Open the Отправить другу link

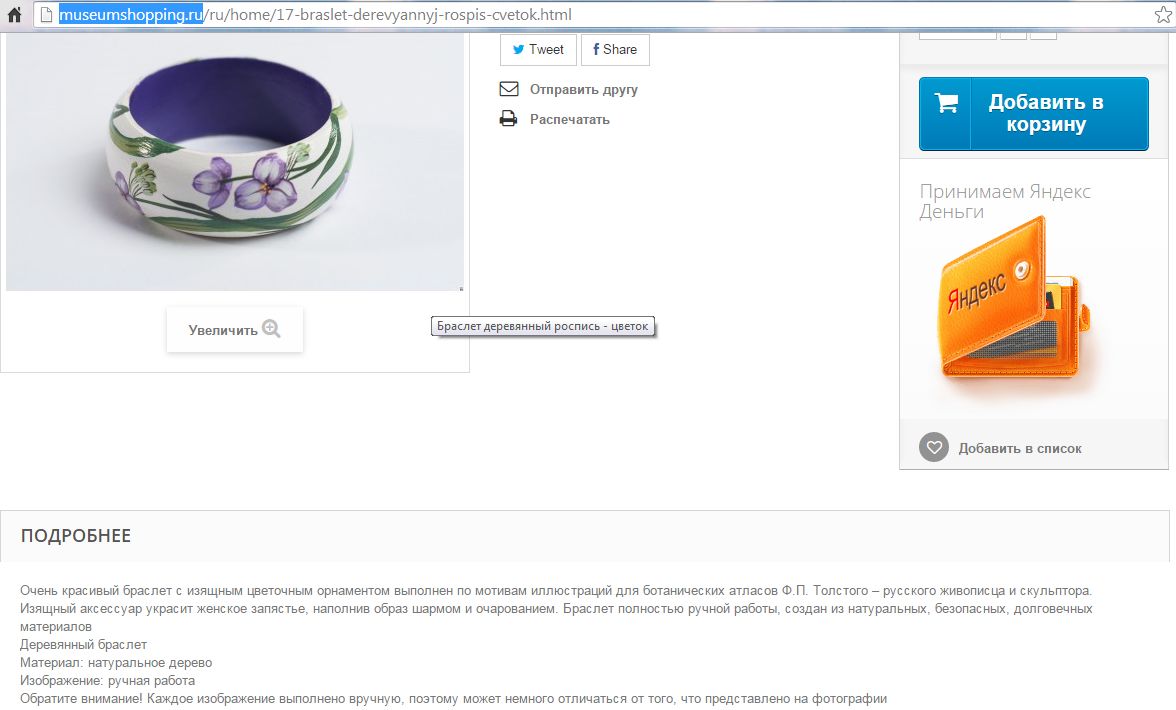coord(584,89)
